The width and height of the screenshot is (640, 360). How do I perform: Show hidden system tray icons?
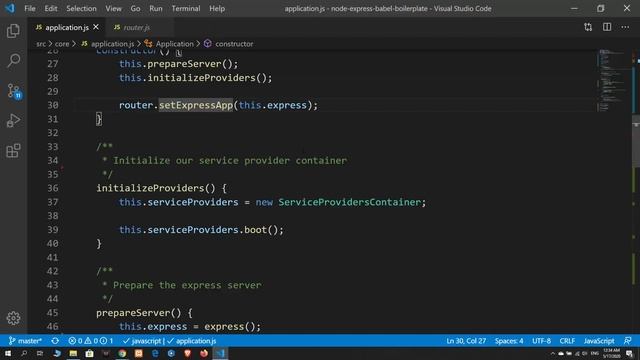coord(553,353)
